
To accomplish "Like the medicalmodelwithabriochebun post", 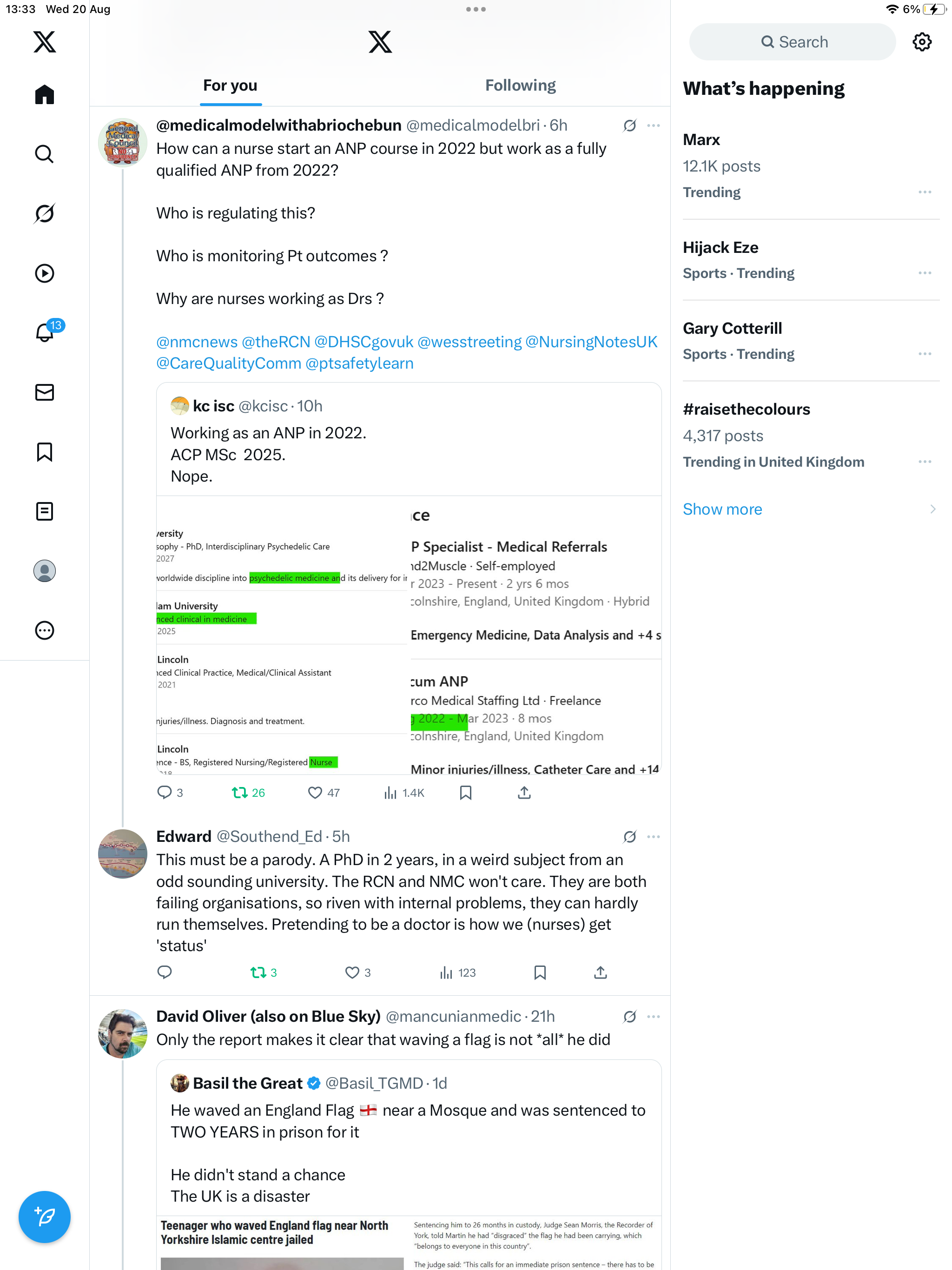I will [x=315, y=793].
